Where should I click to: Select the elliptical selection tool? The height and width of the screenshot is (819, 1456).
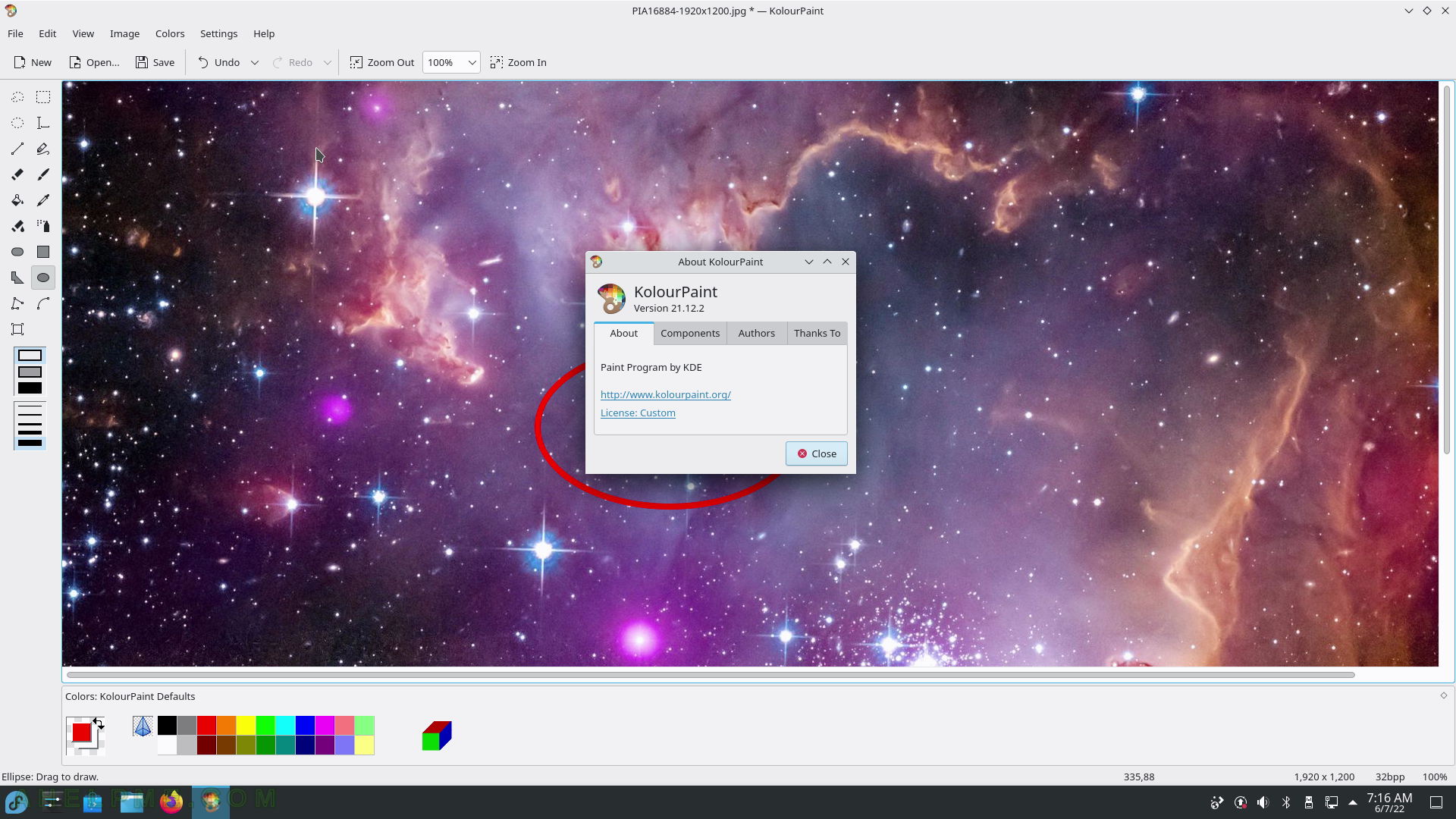(x=17, y=123)
